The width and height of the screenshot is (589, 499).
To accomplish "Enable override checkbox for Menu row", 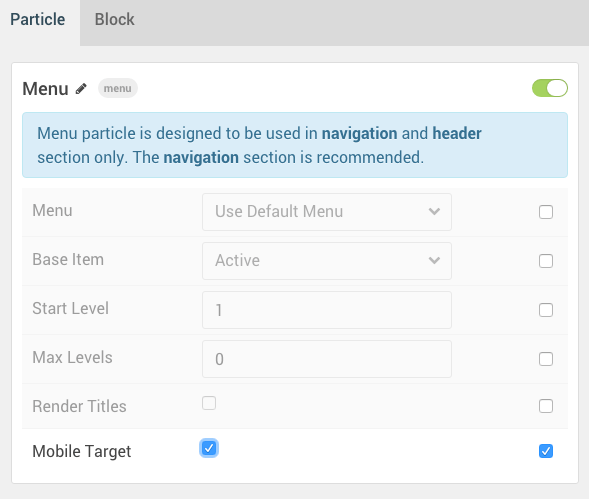I will tap(546, 212).
